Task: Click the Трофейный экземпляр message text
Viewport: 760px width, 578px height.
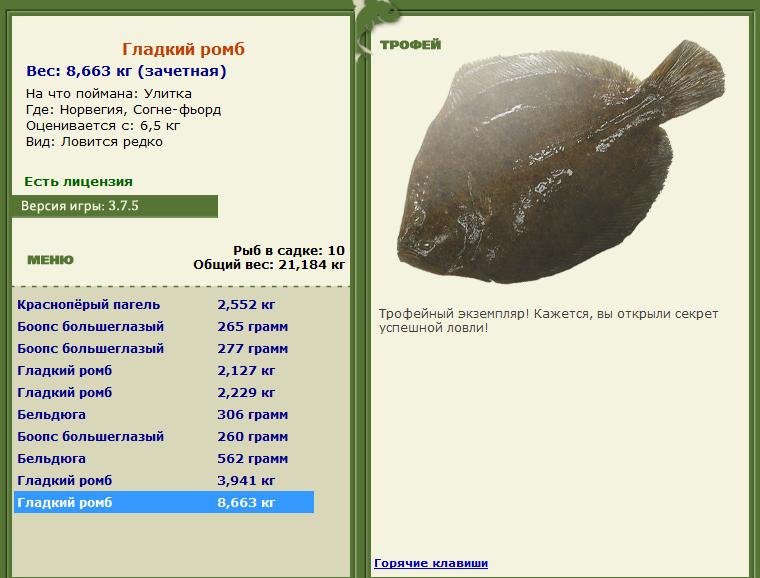Action: coord(548,321)
